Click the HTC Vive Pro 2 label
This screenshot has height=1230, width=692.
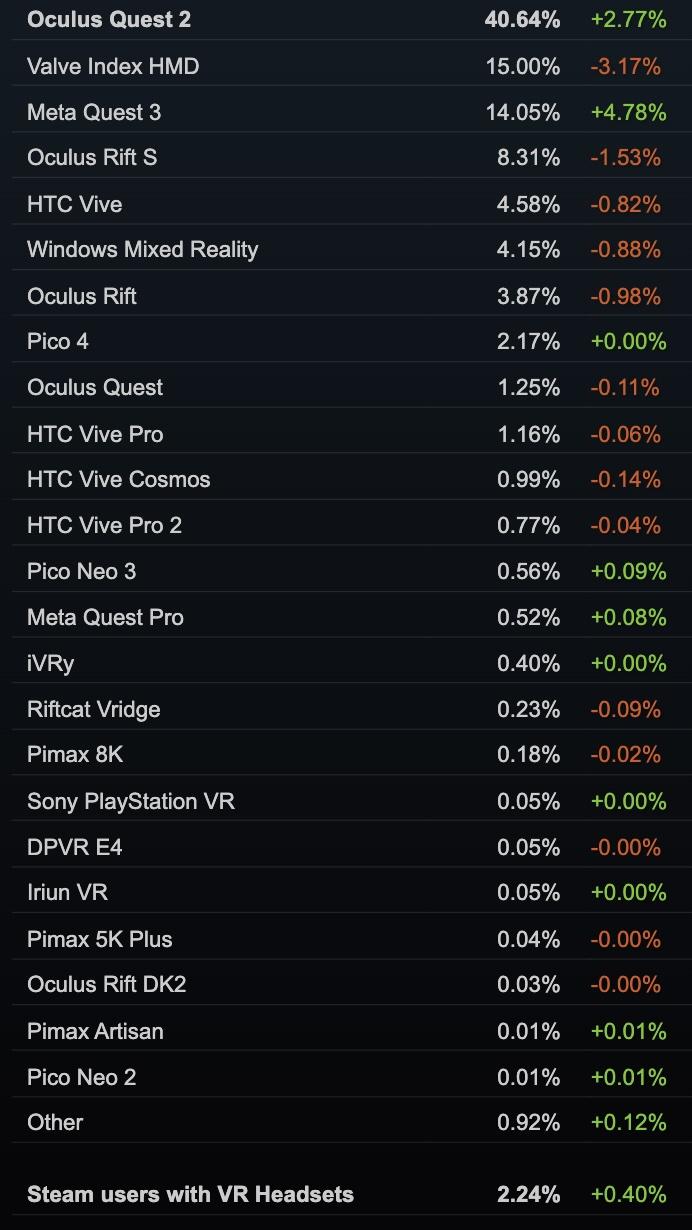[x=104, y=525]
